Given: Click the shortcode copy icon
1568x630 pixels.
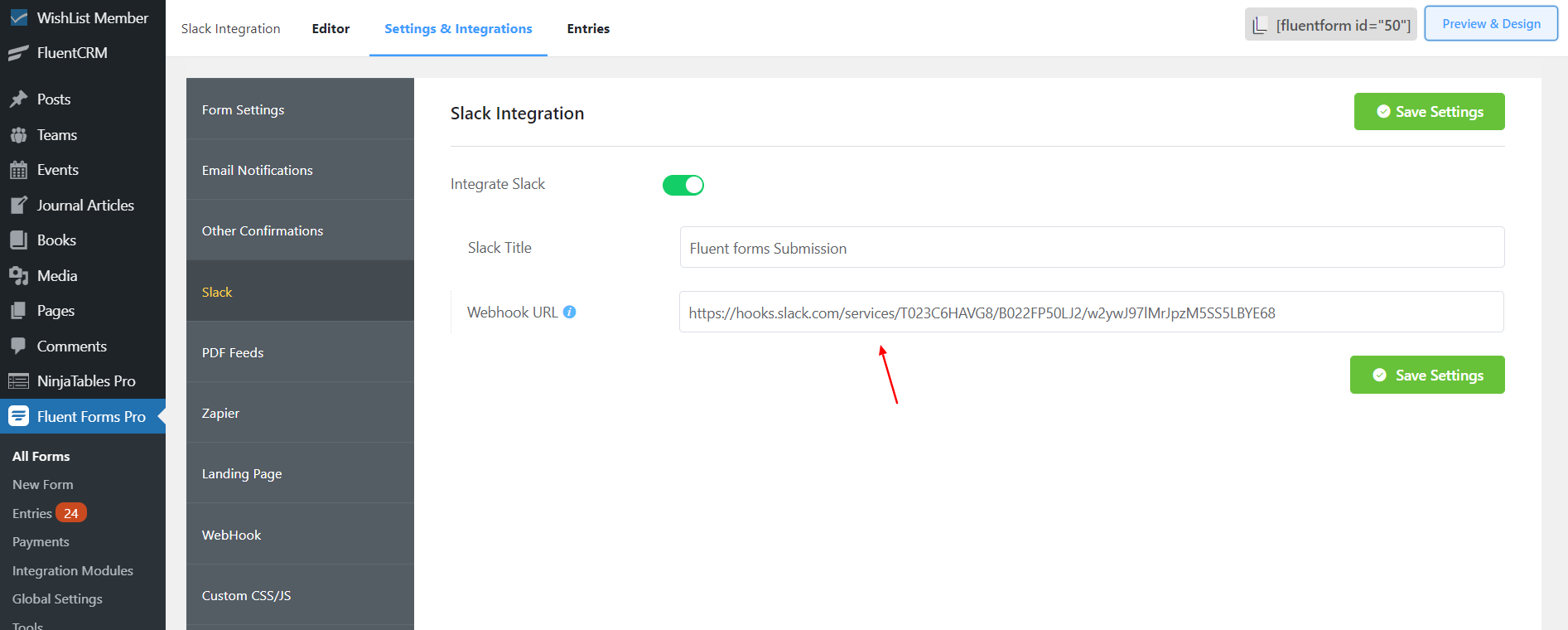Looking at the screenshot, I should (x=1260, y=25).
